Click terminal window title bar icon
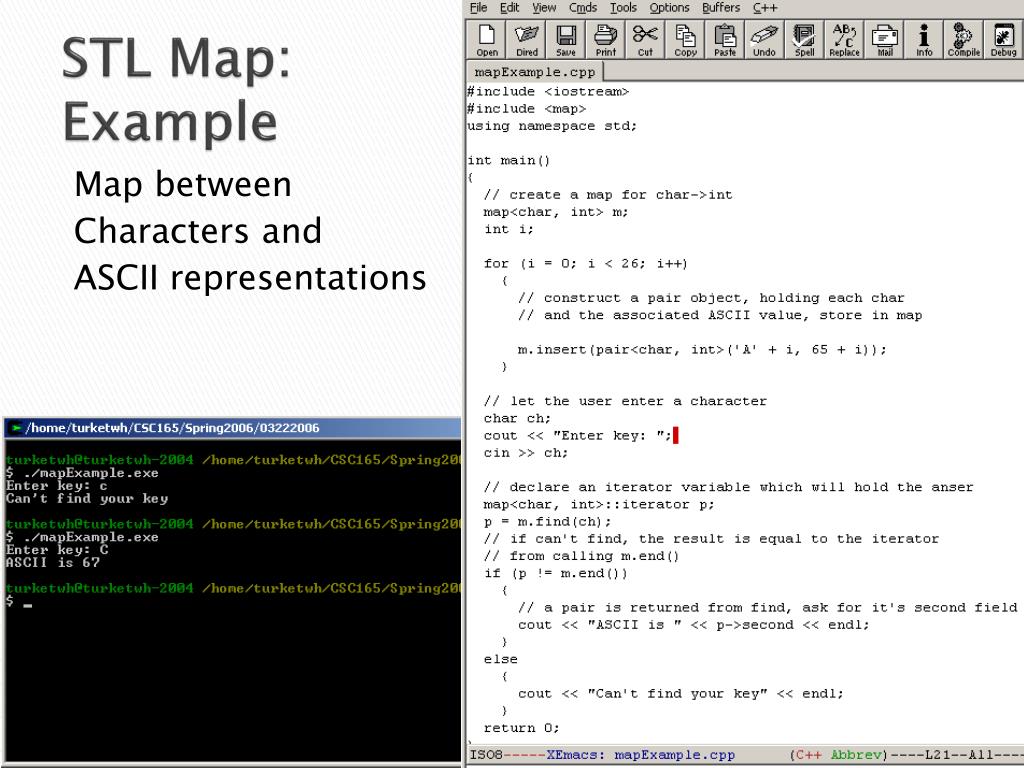The width and height of the screenshot is (1024, 768). [16, 428]
